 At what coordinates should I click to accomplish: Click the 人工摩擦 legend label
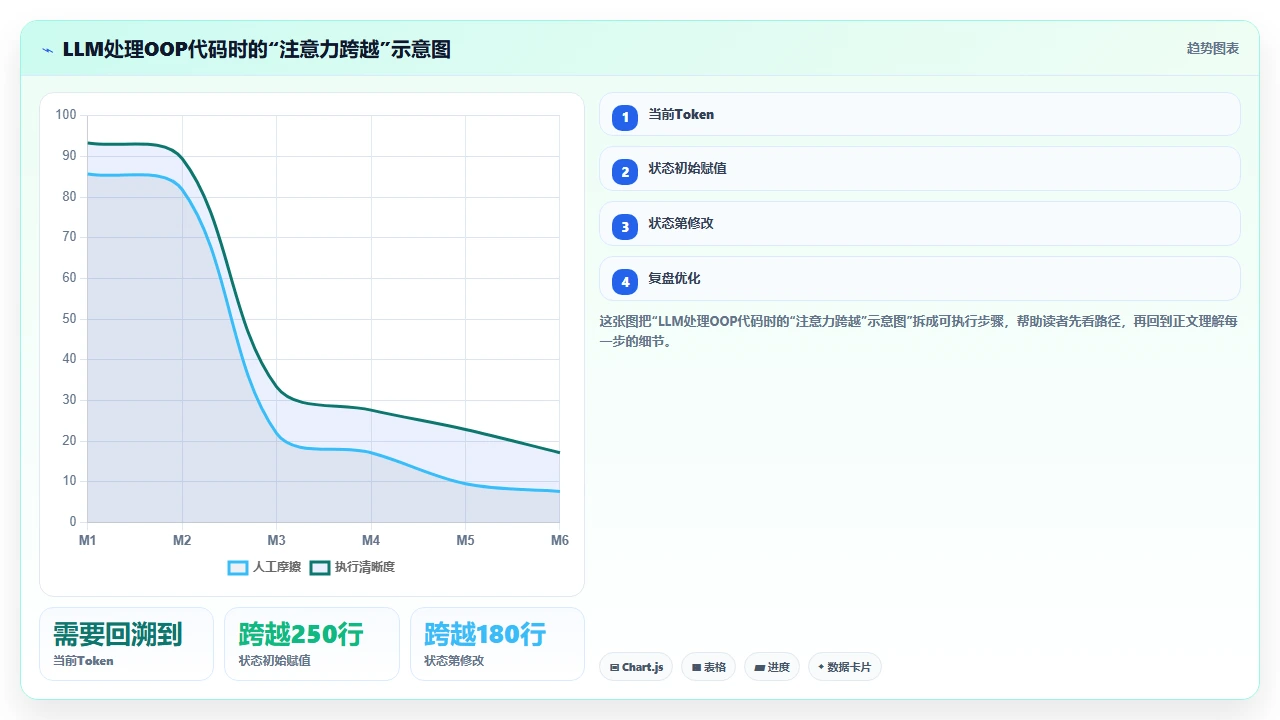pyautogui.click(x=277, y=567)
